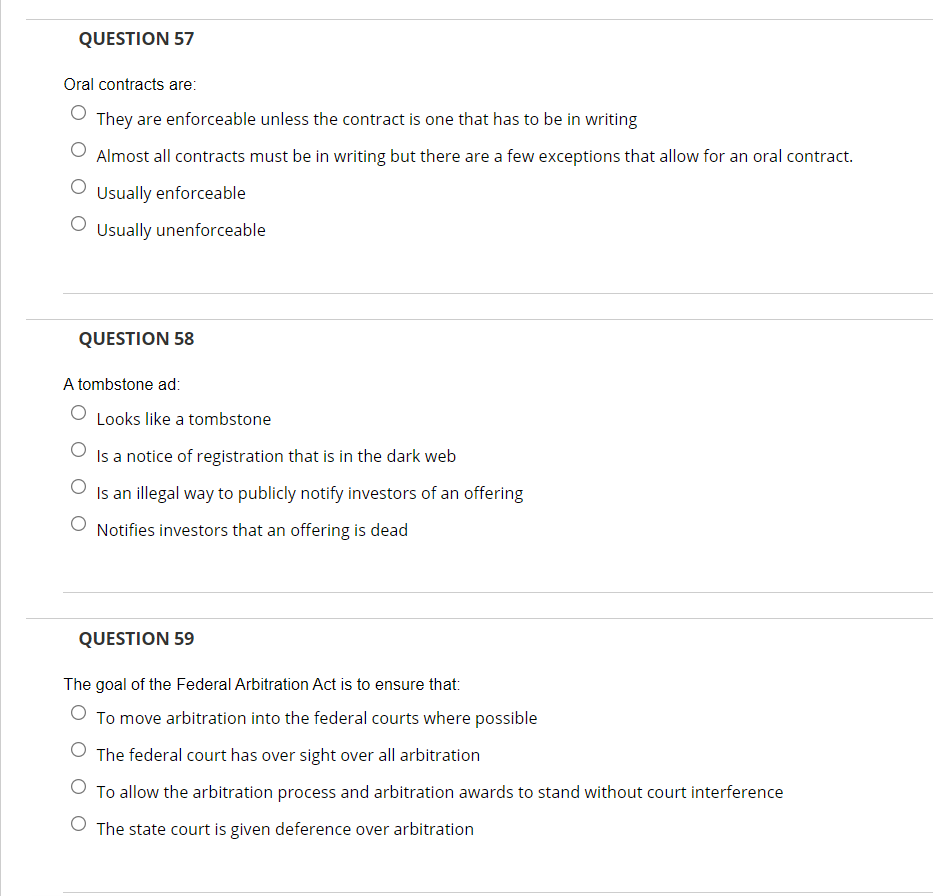
Task: Select "Looks like a tombstone" for Question 58
Action: (x=78, y=412)
